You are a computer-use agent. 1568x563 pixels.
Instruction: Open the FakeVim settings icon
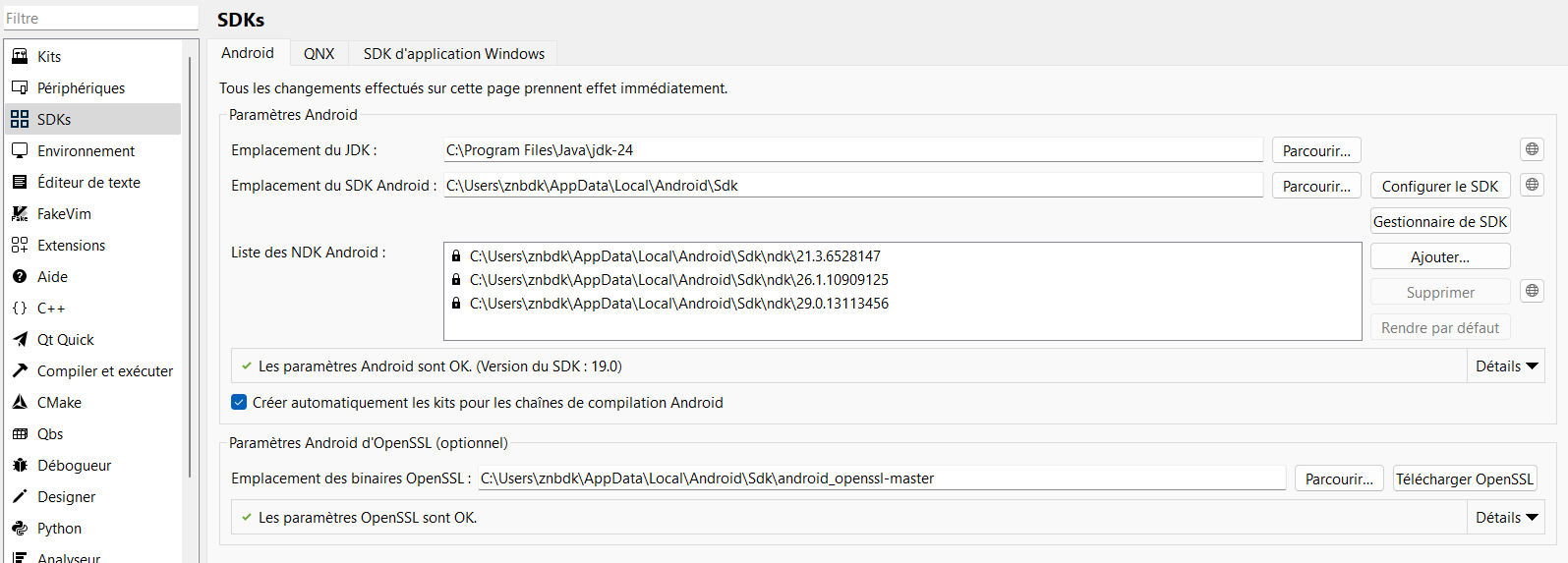(x=20, y=213)
